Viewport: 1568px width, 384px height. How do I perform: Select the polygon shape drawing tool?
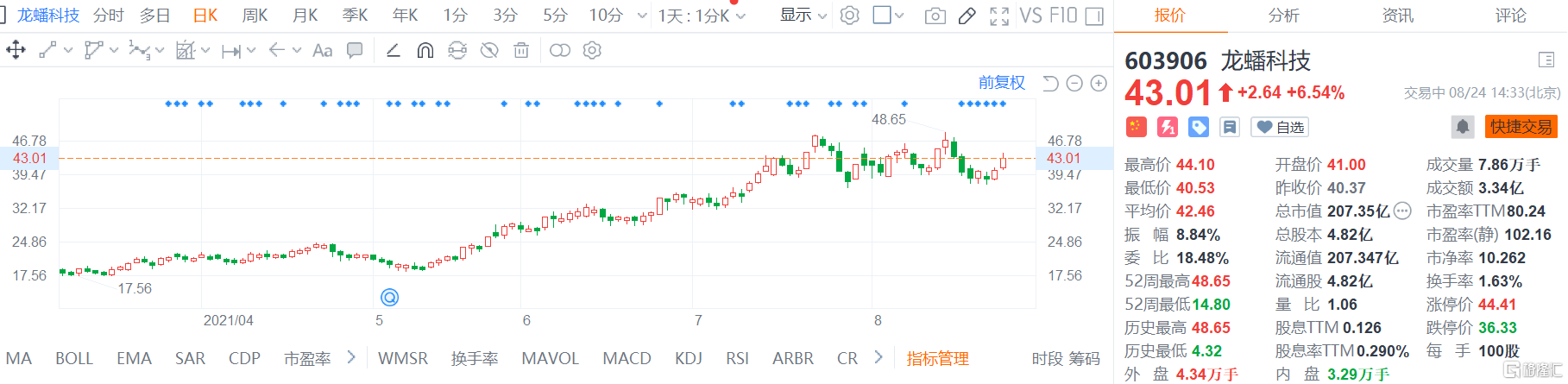[93, 50]
